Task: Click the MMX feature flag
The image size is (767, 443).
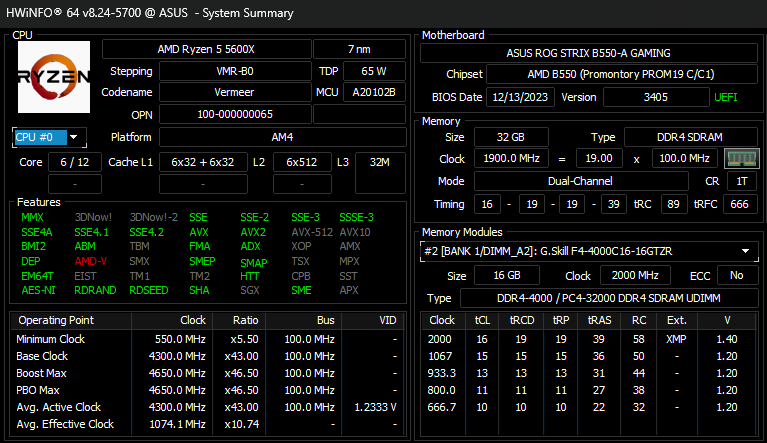Action: pyautogui.click(x=32, y=217)
